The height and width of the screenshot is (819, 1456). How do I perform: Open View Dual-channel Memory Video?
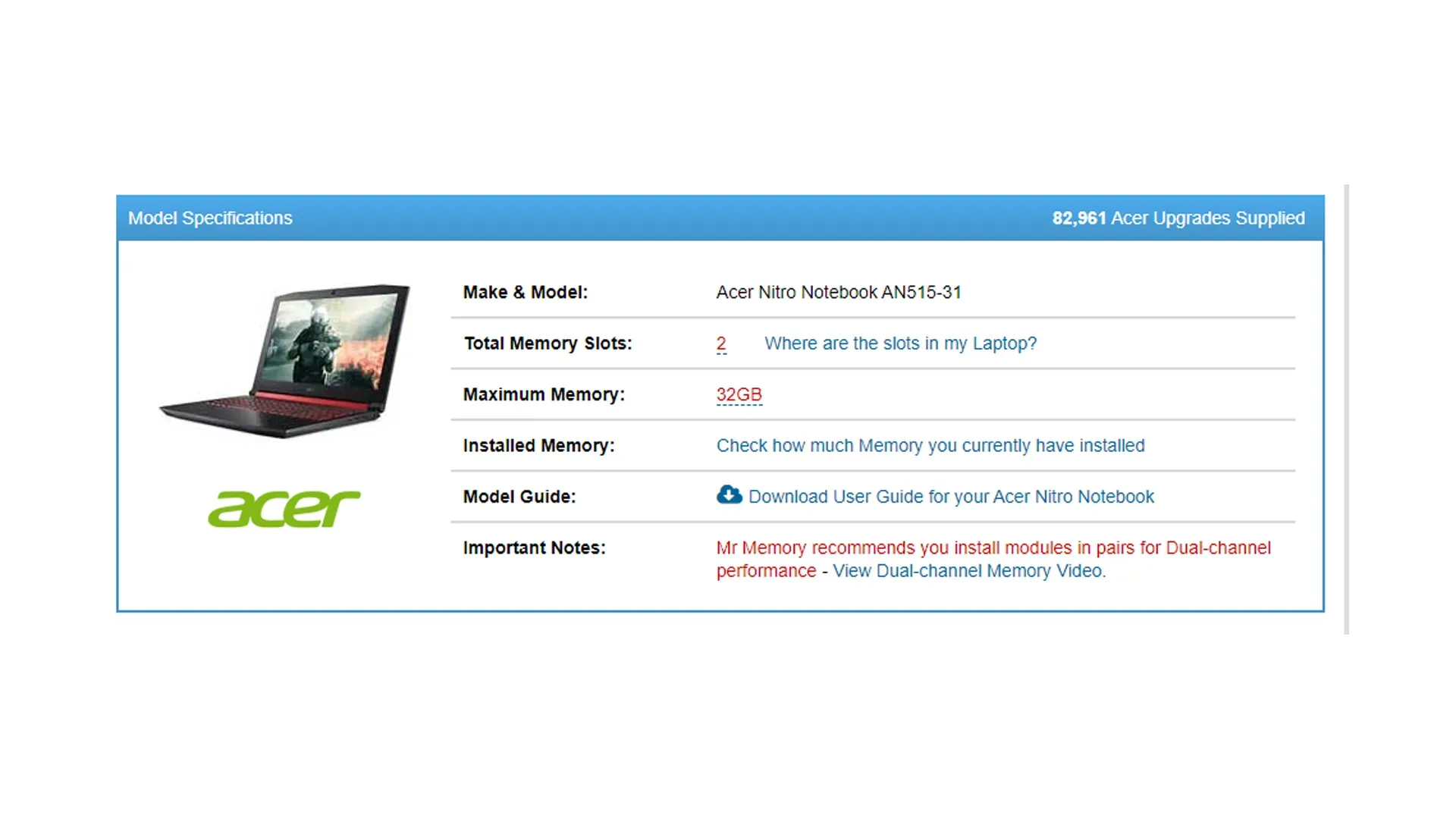(x=967, y=571)
